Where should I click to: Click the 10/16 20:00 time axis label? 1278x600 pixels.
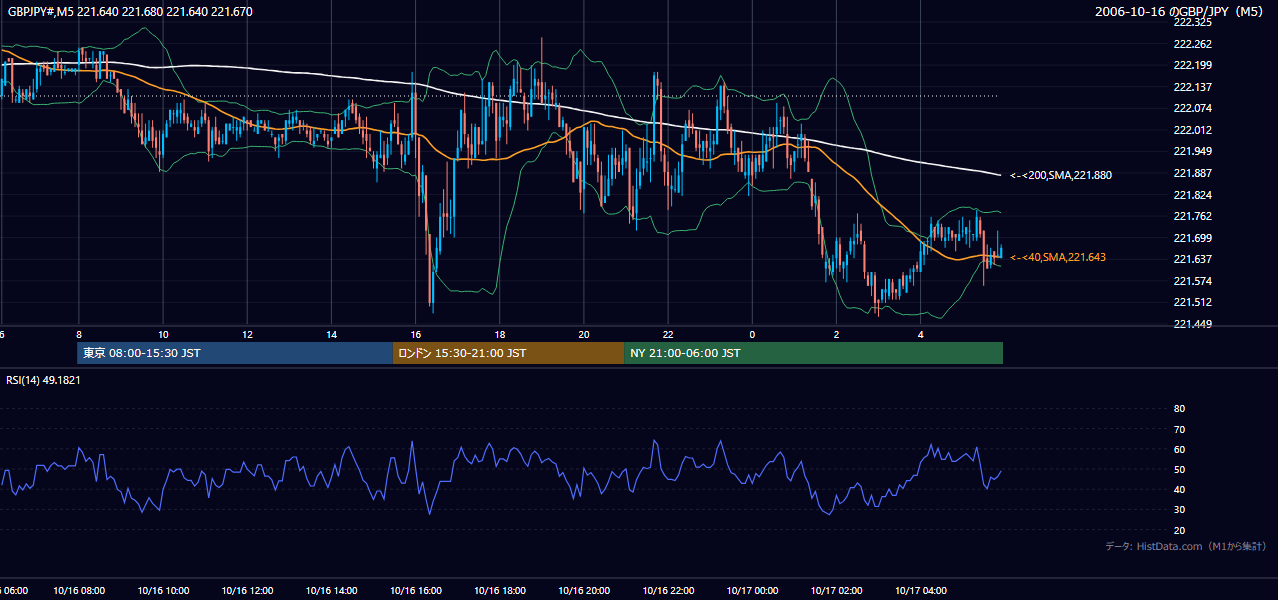click(x=584, y=591)
